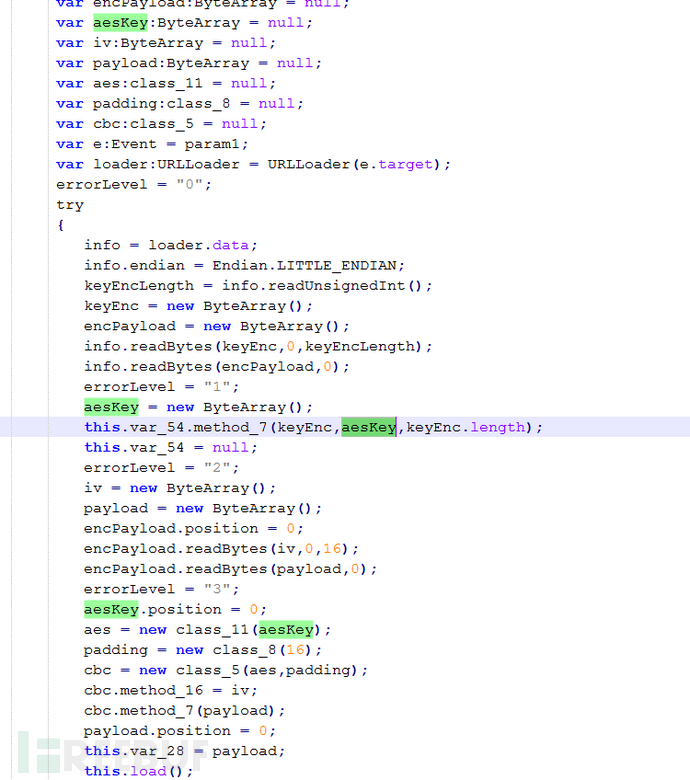Click the line 'encPayload.readBytes(payload,0);'

pos(230,569)
